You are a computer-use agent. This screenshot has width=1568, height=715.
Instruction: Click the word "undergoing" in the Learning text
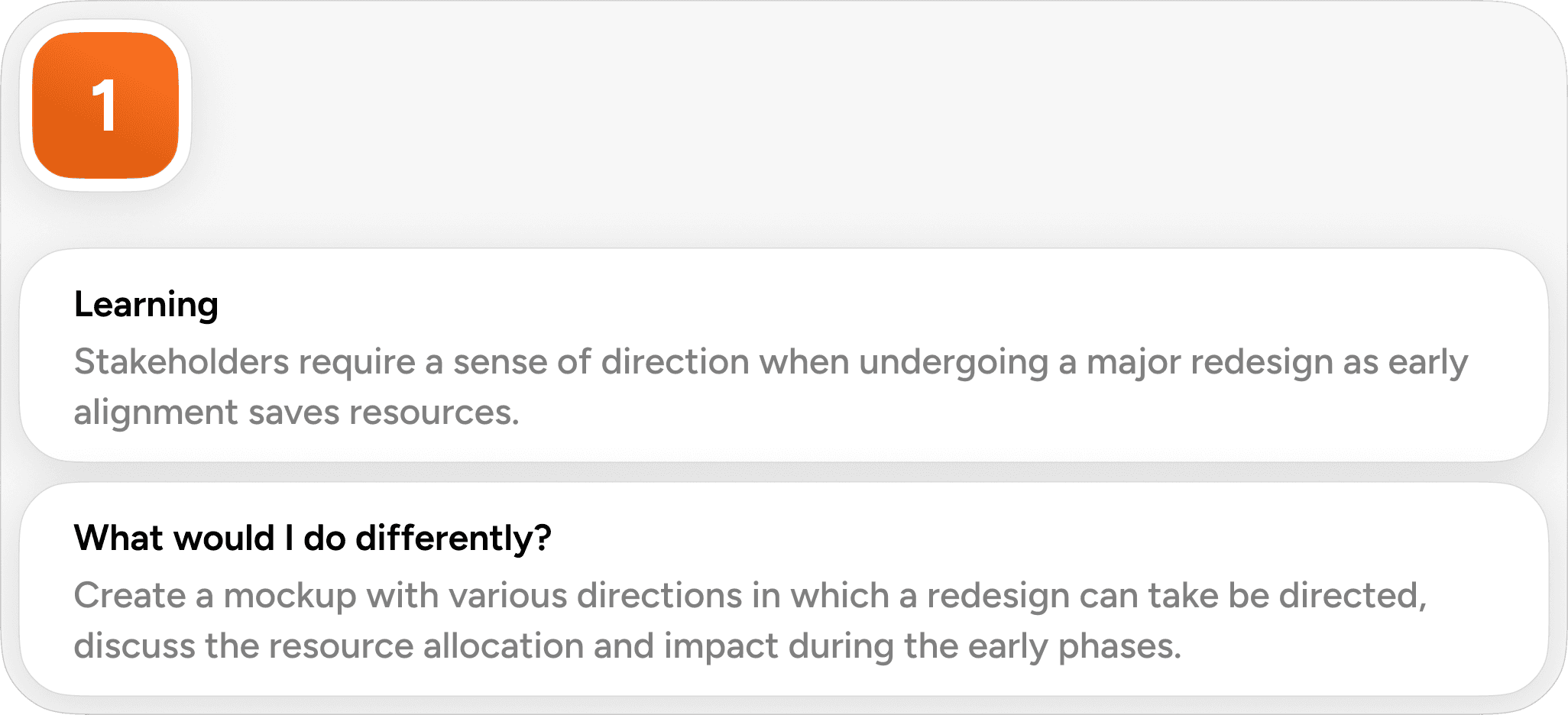point(954,363)
